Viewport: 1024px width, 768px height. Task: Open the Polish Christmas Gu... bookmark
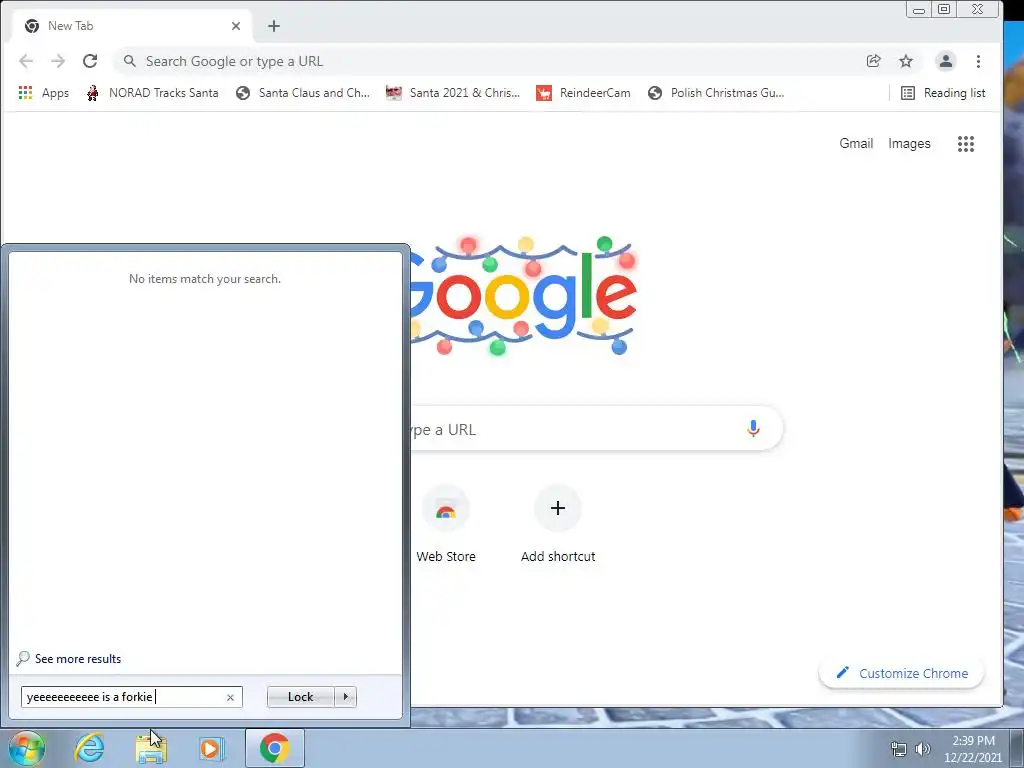click(716, 93)
